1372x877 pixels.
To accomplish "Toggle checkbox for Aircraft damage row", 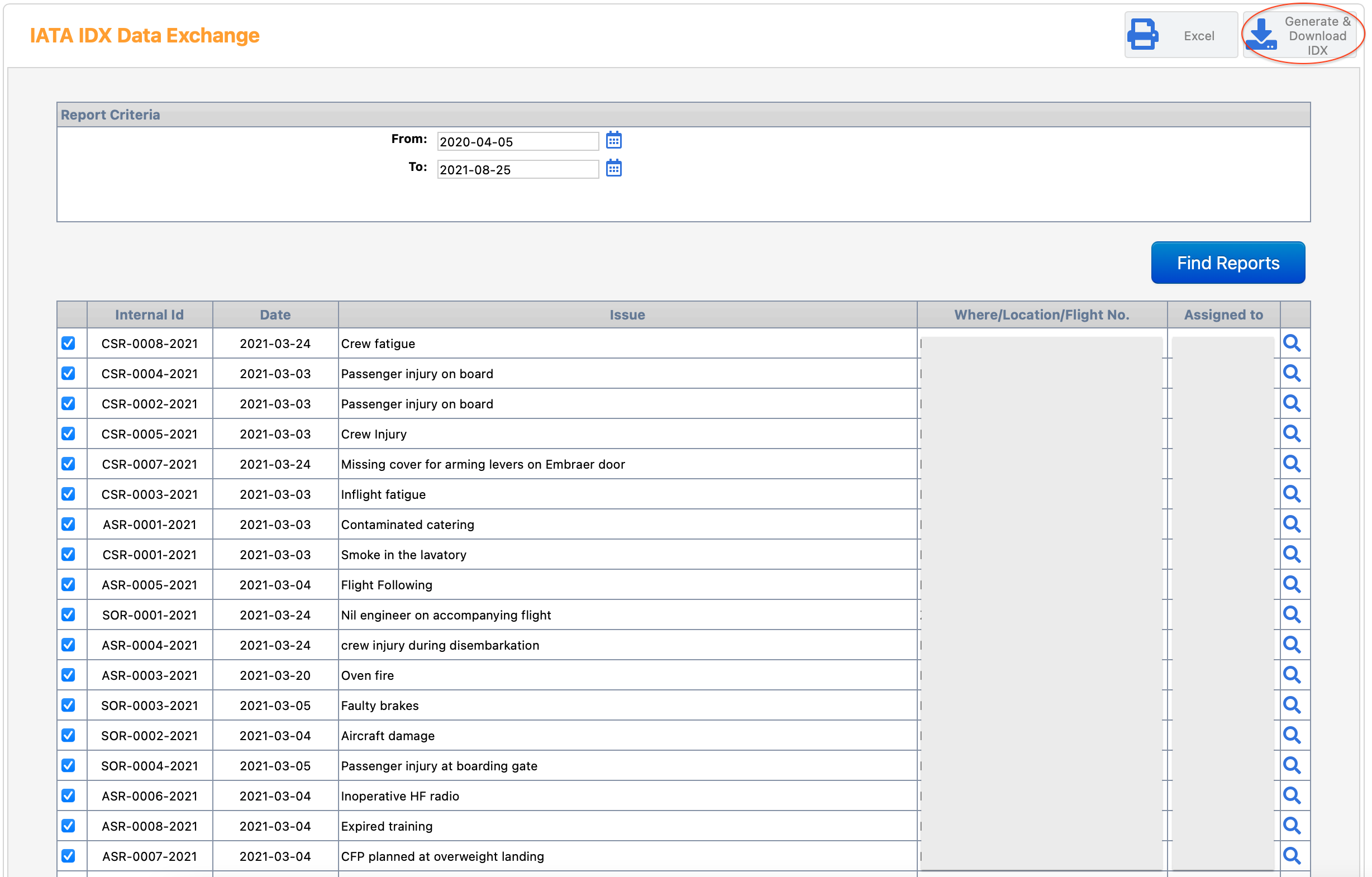I will click(x=68, y=736).
